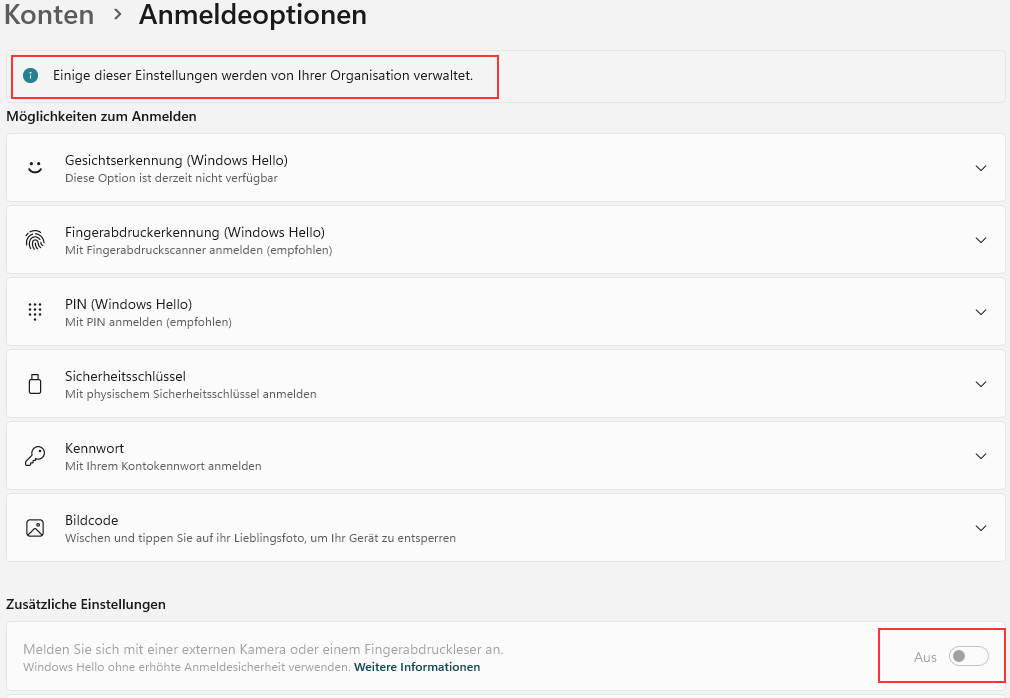The image size is (1010, 698).
Task: Click the 'Wischen und tippen Sie' description
Action: (x=260, y=539)
